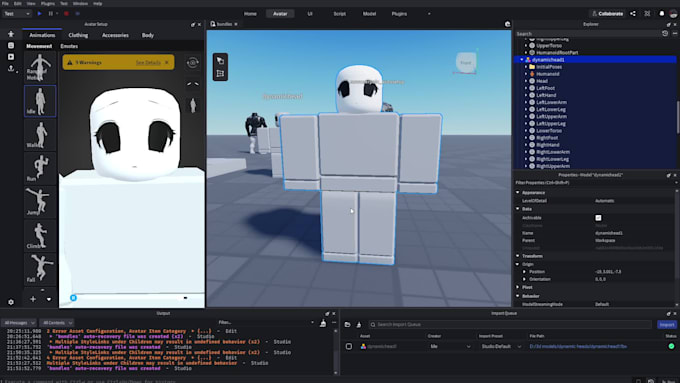Click the animation timeline playhead handle
The image size is (680, 383).
73,298
